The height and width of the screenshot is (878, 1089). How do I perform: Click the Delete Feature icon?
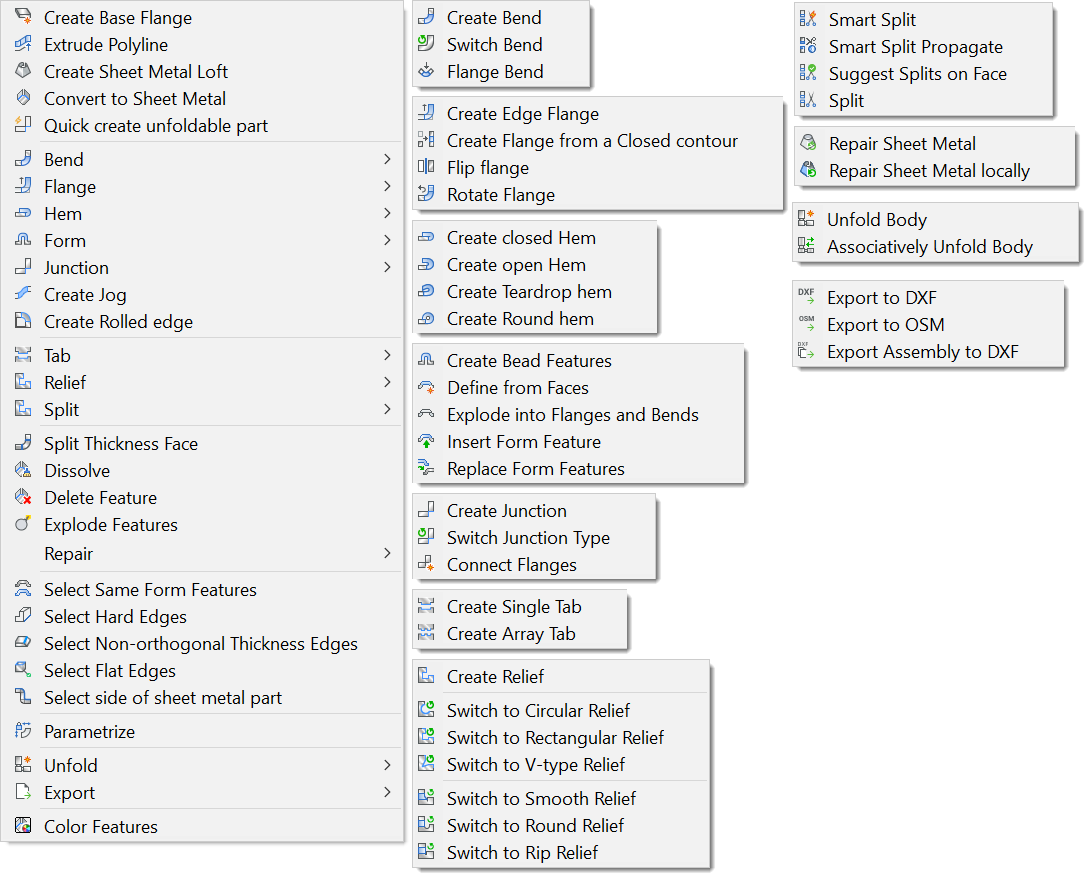(24, 498)
